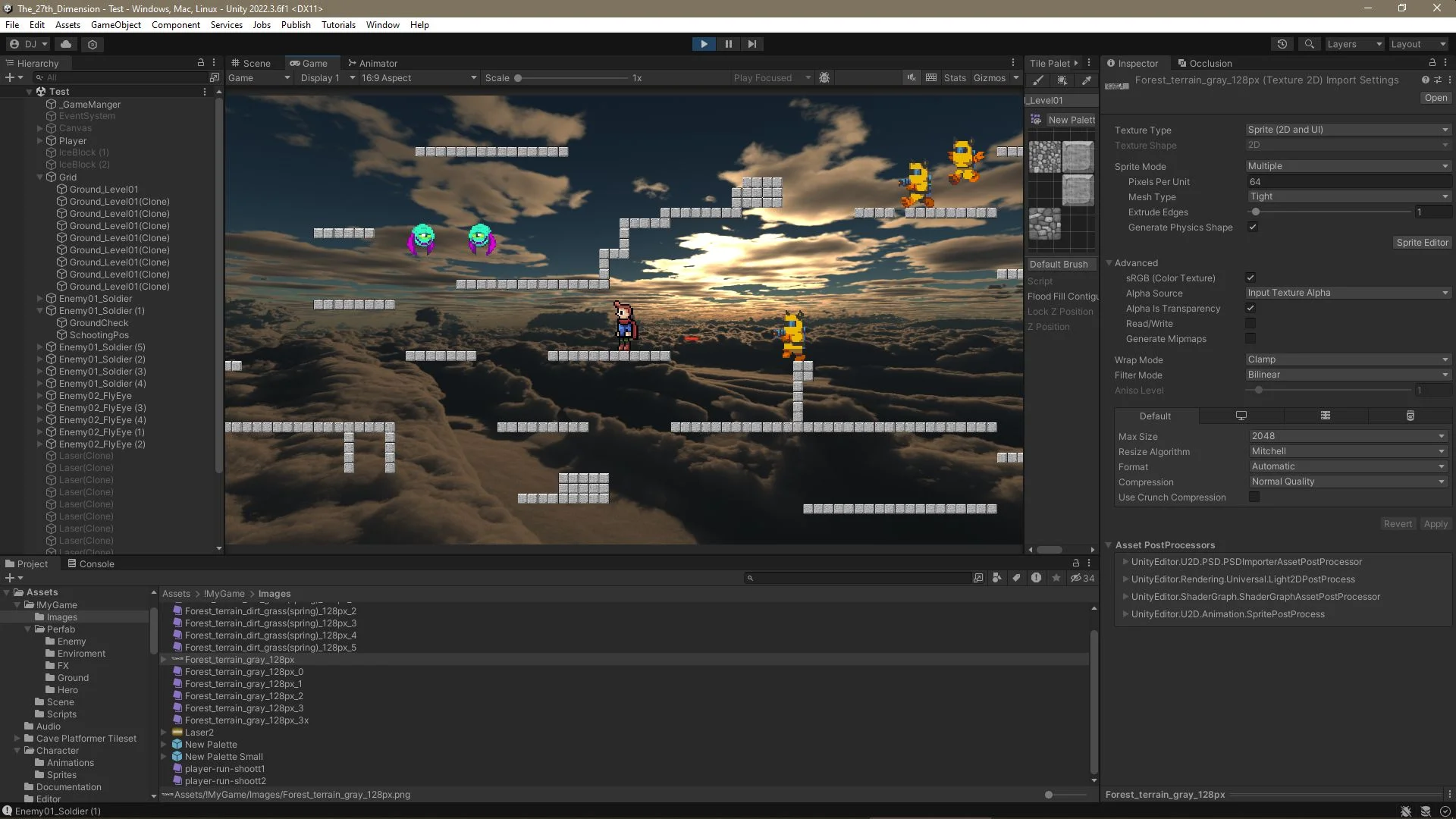Open the Version Control settings icon
The width and height of the screenshot is (1456, 819).
pos(93,44)
